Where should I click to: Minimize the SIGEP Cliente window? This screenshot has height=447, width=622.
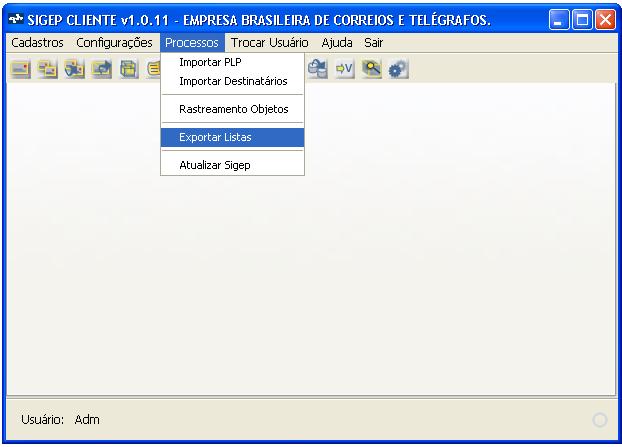[559, 19]
